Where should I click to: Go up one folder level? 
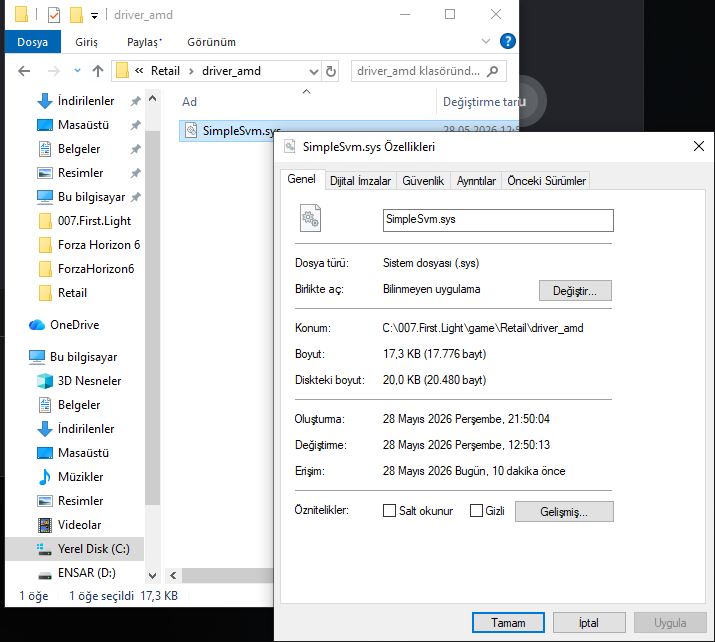pos(98,71)
